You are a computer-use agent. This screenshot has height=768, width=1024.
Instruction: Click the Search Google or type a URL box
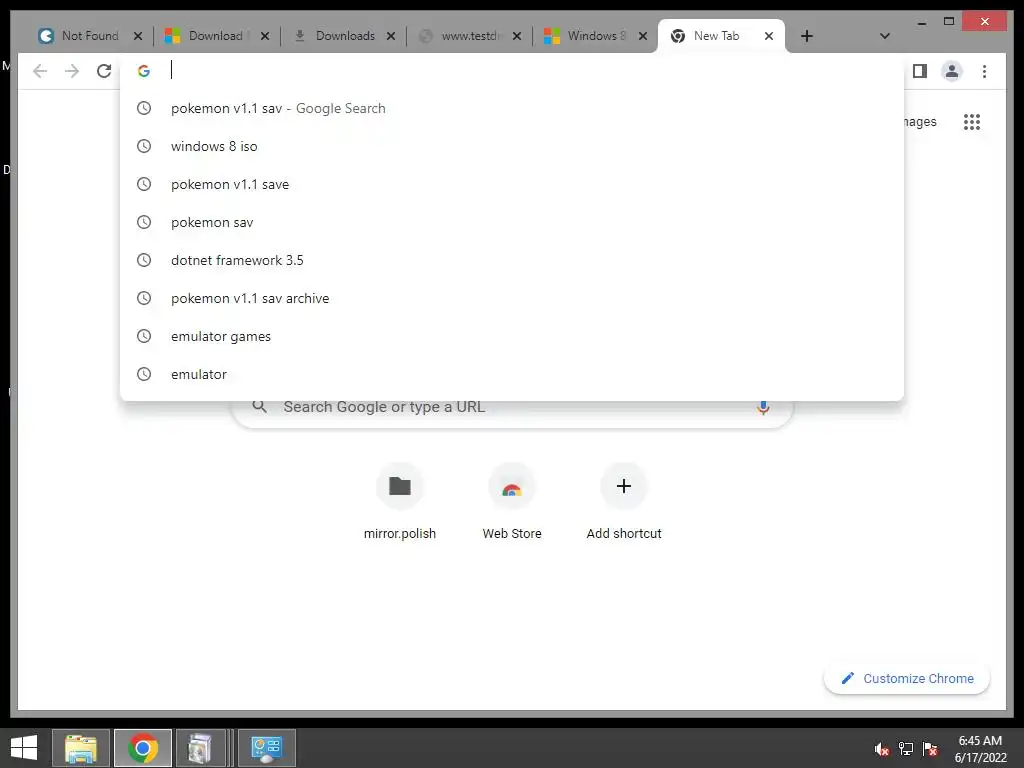pos(512,407)
